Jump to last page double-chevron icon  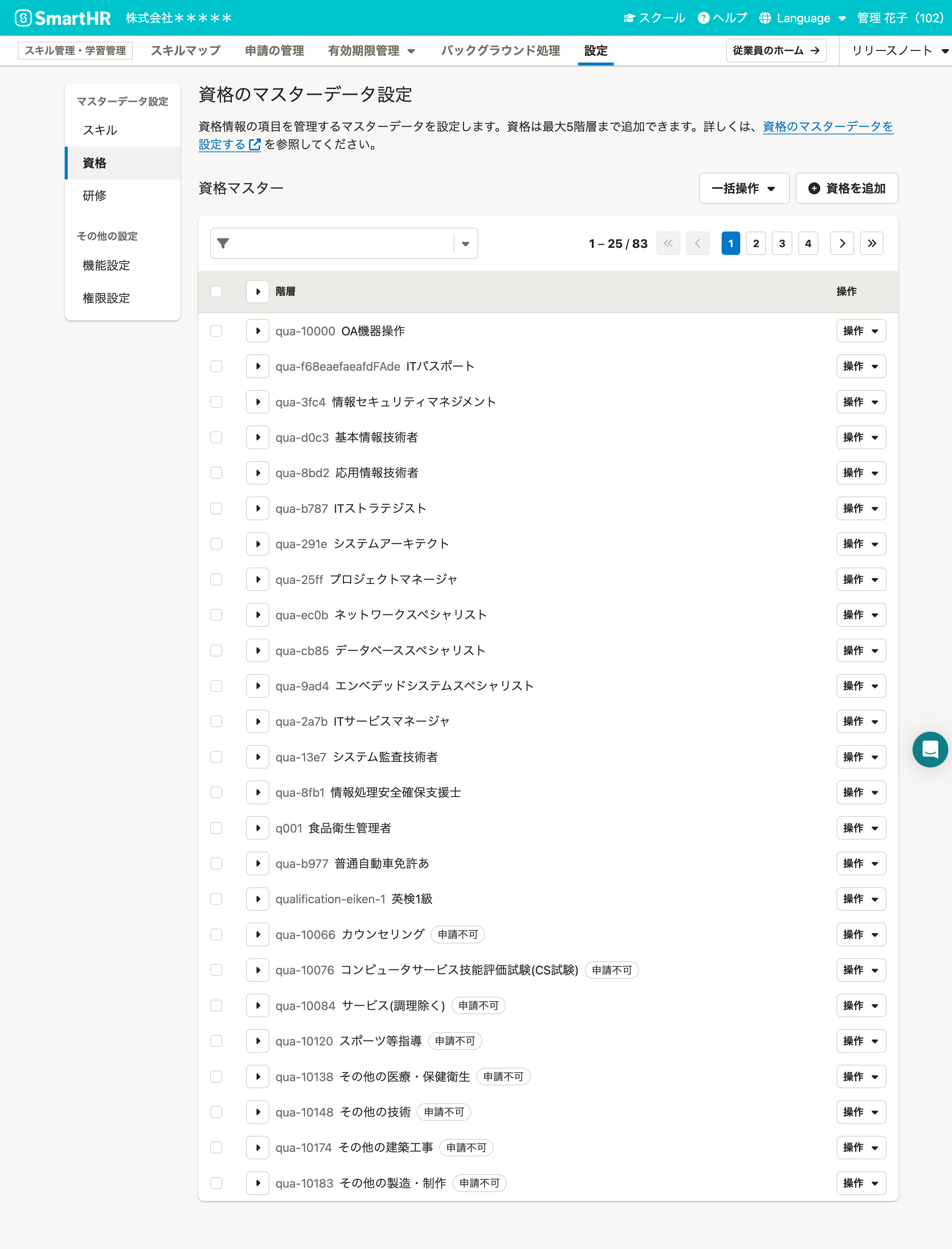tap(872, 244)
